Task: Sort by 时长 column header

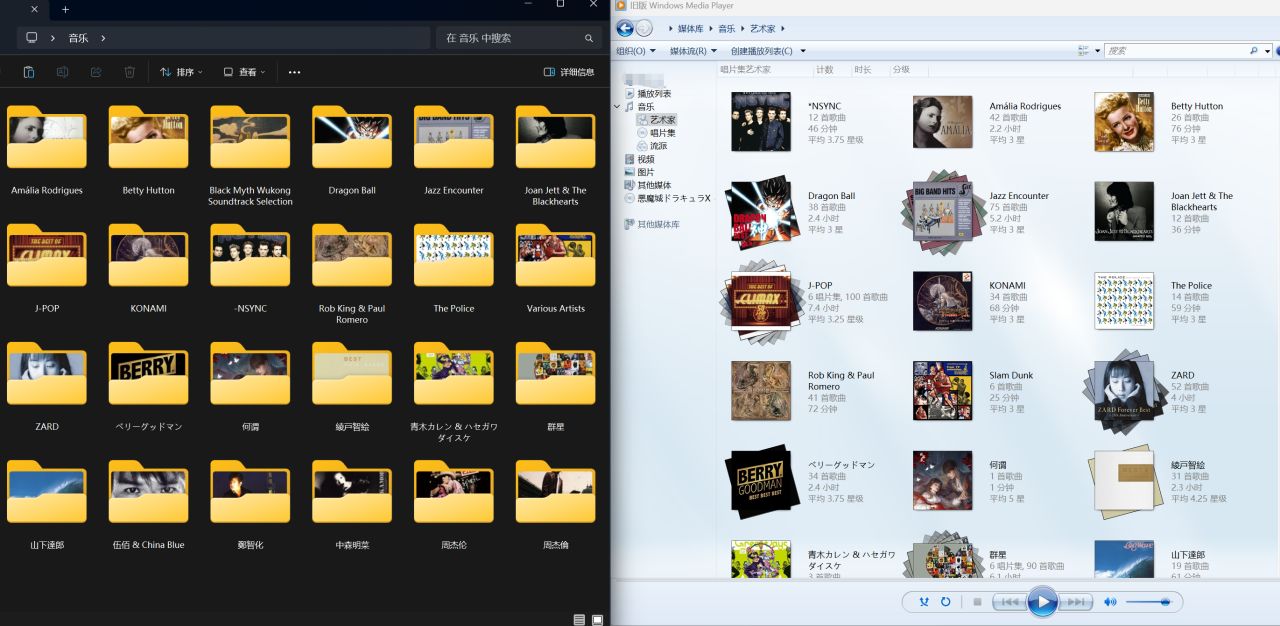Action: (862, 70)
